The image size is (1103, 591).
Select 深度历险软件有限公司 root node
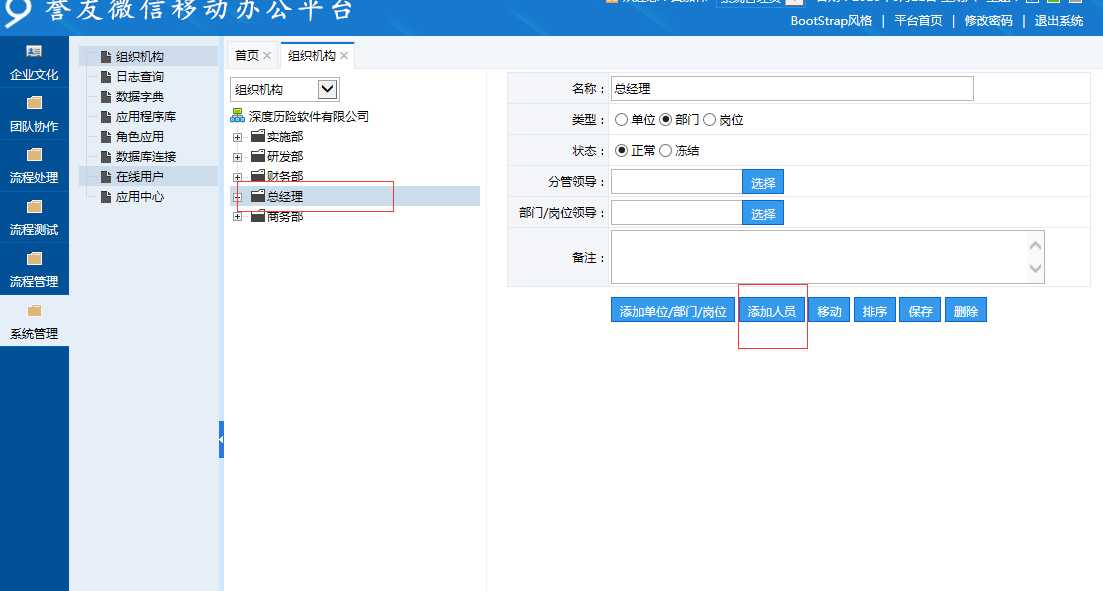(x=309, y=116)
